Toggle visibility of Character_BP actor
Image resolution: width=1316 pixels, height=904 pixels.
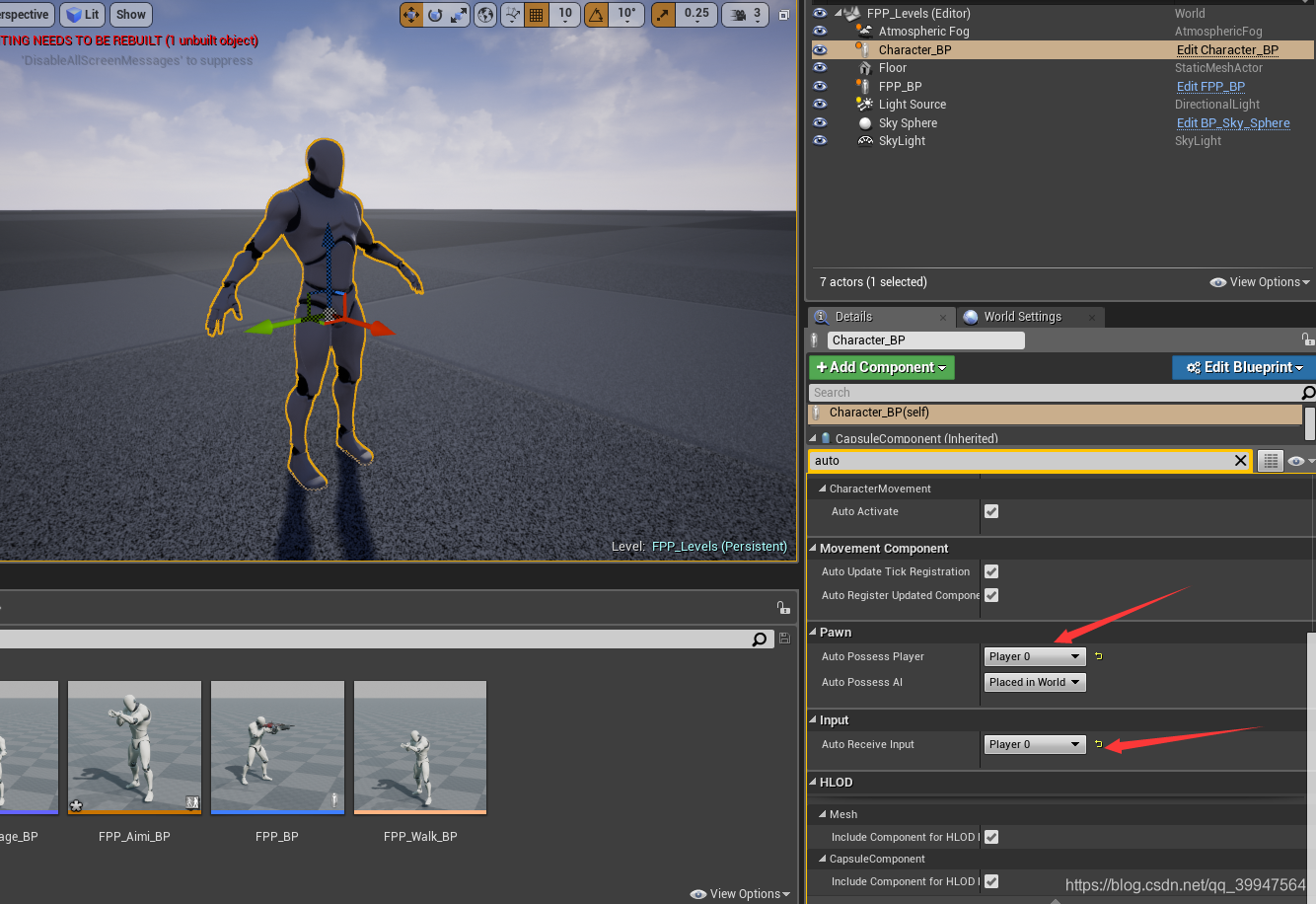(820, 49)
